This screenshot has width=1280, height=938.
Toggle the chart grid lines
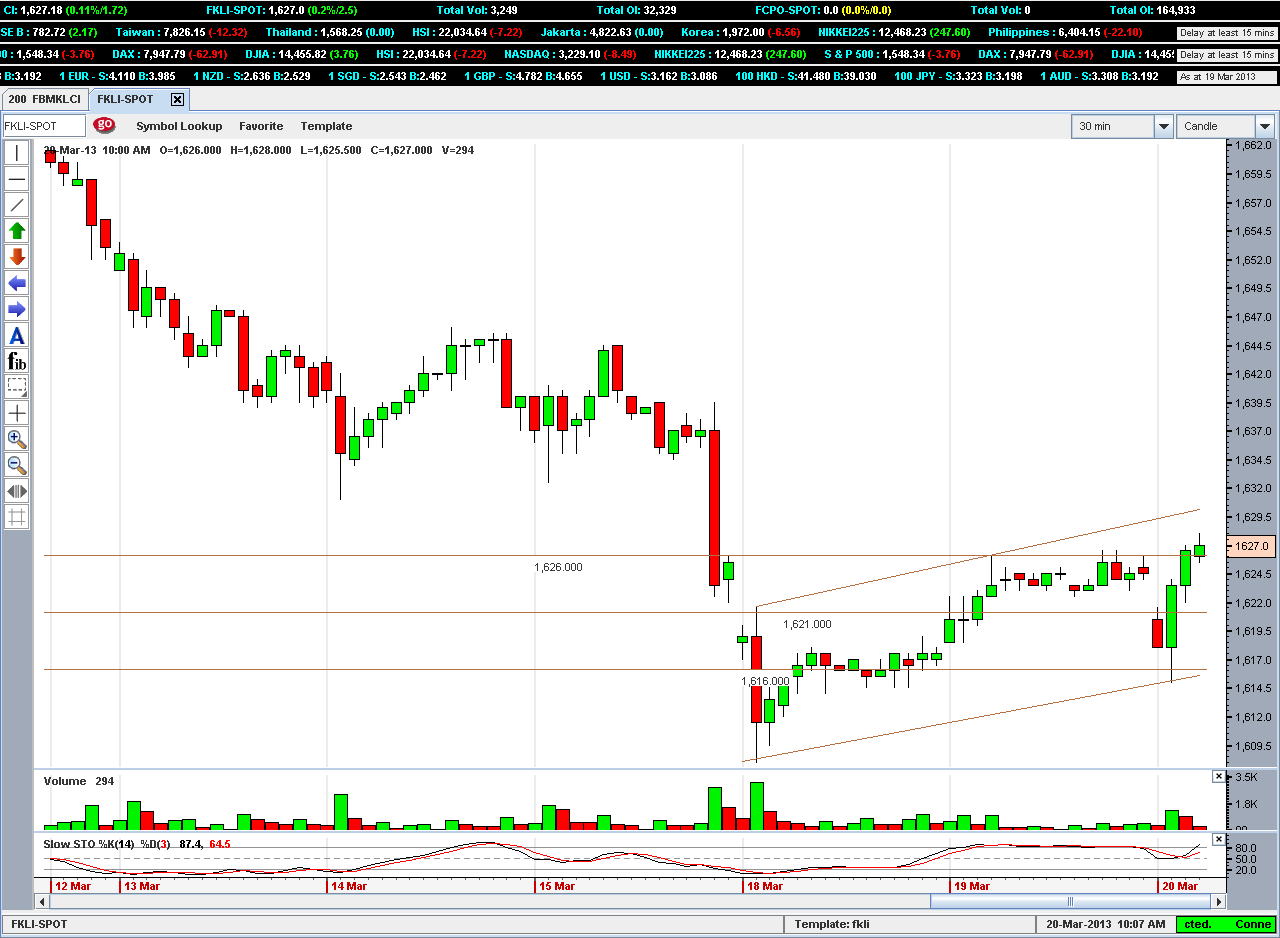[17, 517]
